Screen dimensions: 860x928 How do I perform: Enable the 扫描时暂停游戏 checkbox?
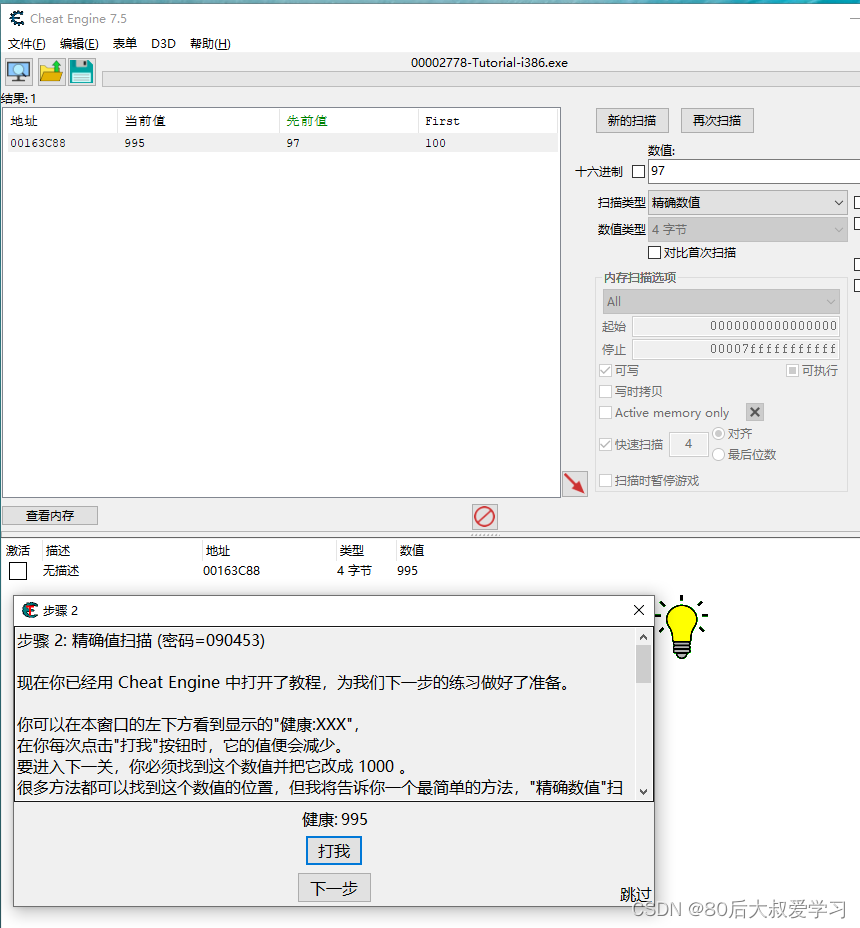coord(605,481)
